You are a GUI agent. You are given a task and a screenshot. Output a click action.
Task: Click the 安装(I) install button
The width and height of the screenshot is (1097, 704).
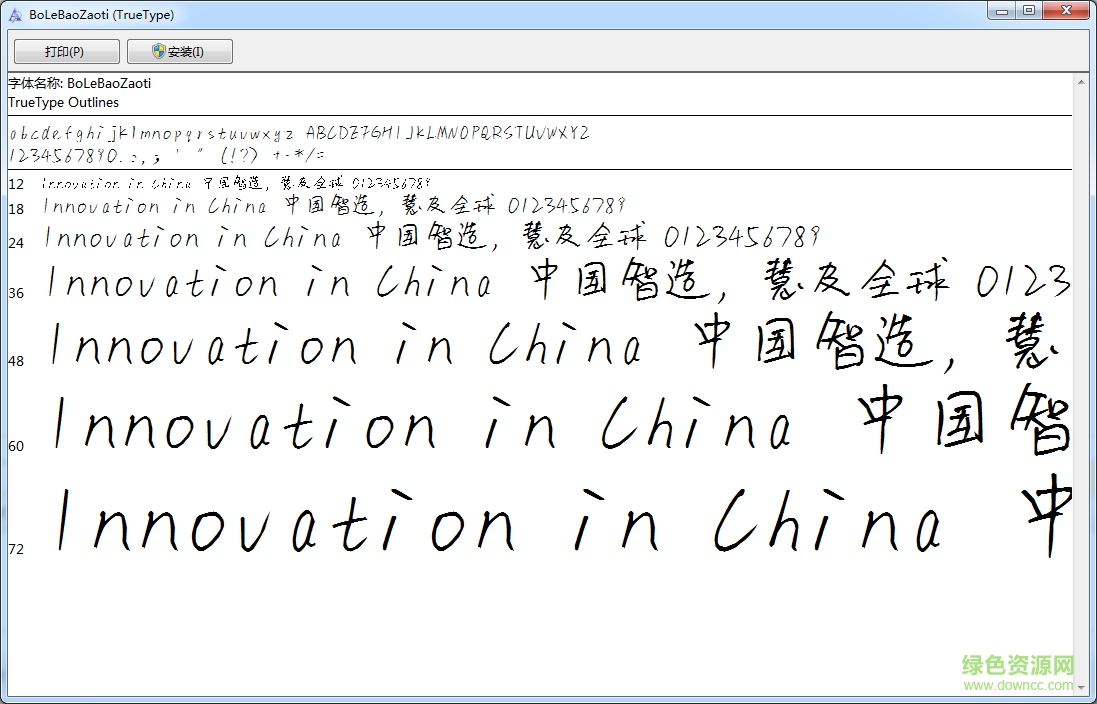tap(180, 52)
